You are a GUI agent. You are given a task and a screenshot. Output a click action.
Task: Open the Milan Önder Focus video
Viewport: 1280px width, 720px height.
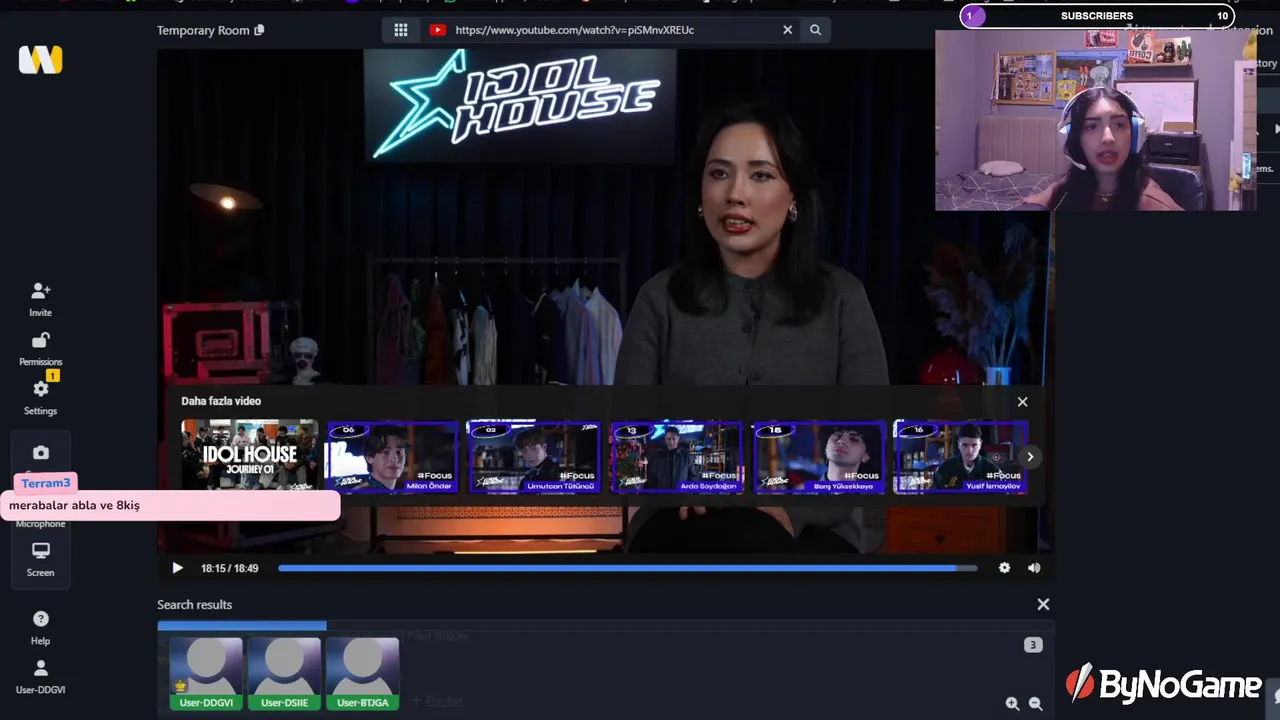(x=391, y=456)
